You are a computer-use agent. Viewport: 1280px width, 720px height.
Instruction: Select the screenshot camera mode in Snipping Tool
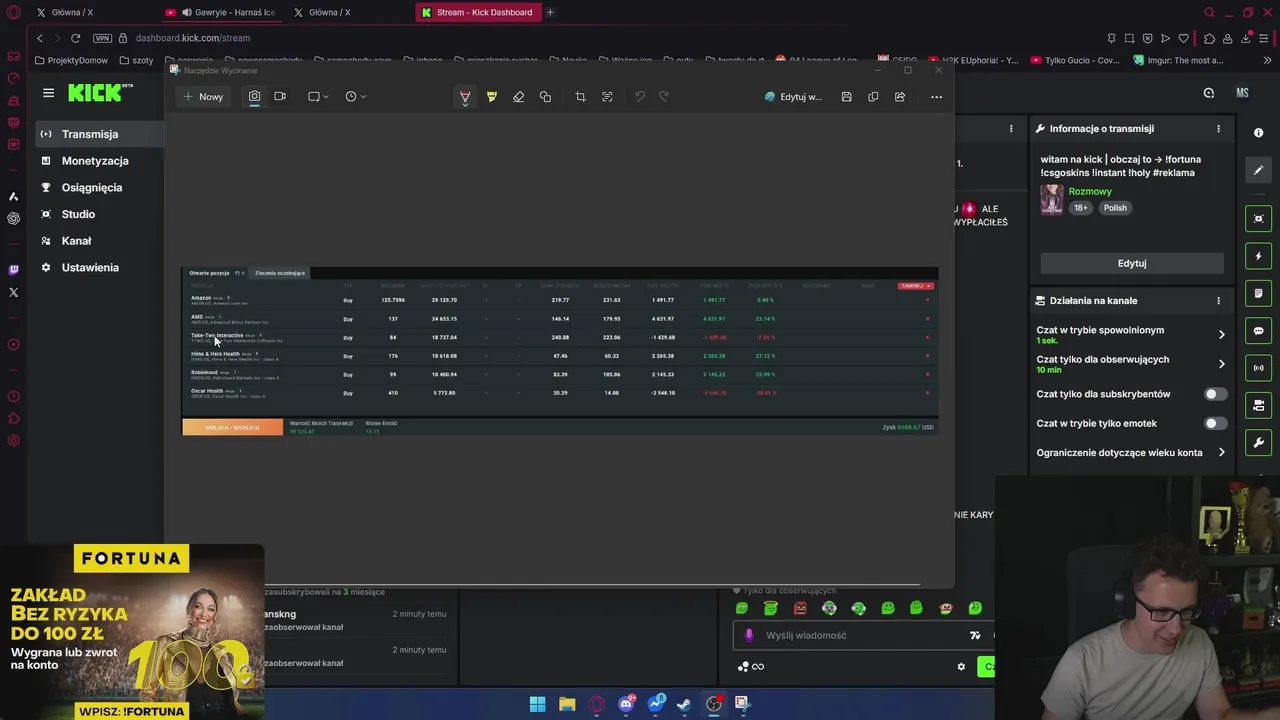coord(254,97)
